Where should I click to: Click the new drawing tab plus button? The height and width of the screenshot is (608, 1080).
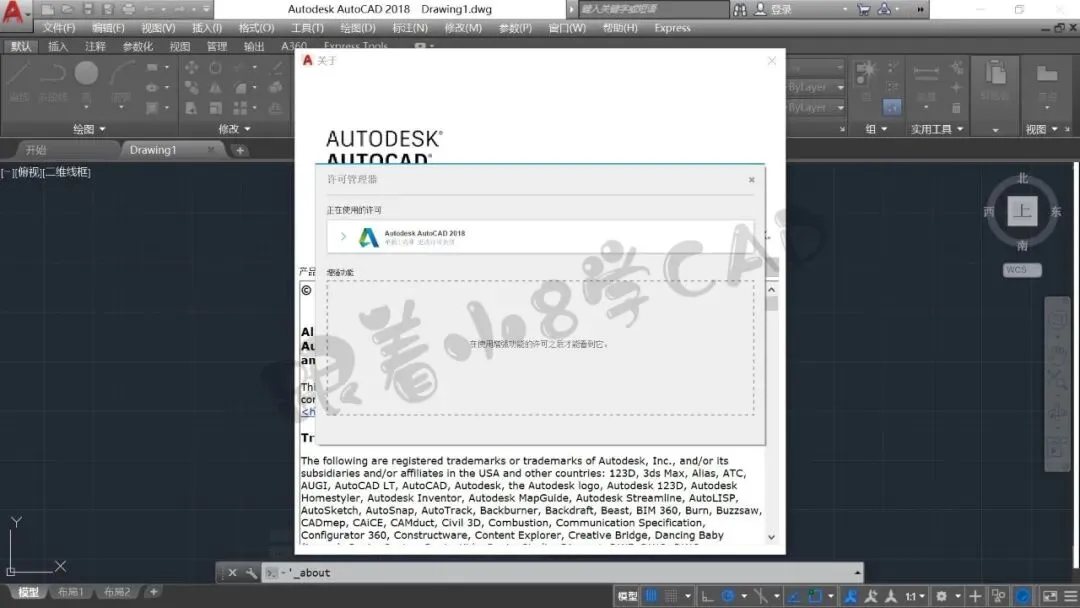(x=240, y=150)
